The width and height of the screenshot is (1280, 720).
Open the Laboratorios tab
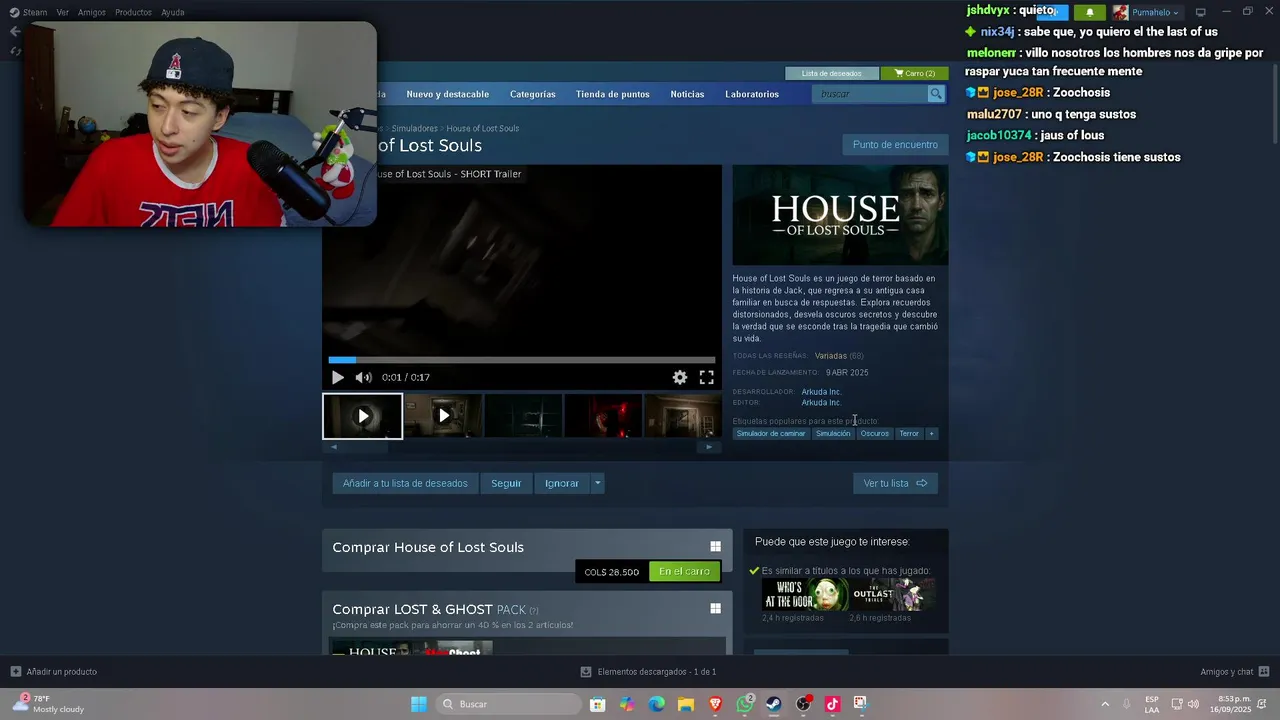click(752, 94)
